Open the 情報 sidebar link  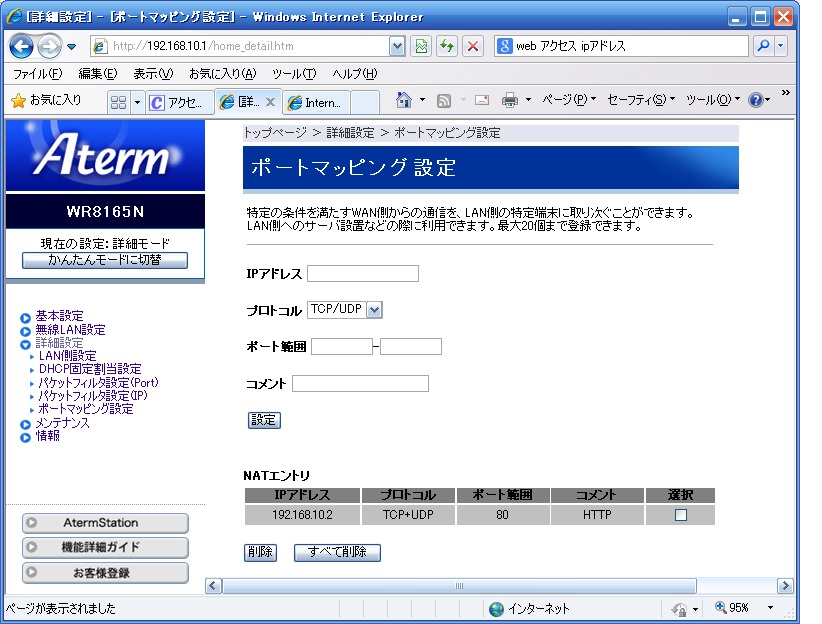point(47,436)
